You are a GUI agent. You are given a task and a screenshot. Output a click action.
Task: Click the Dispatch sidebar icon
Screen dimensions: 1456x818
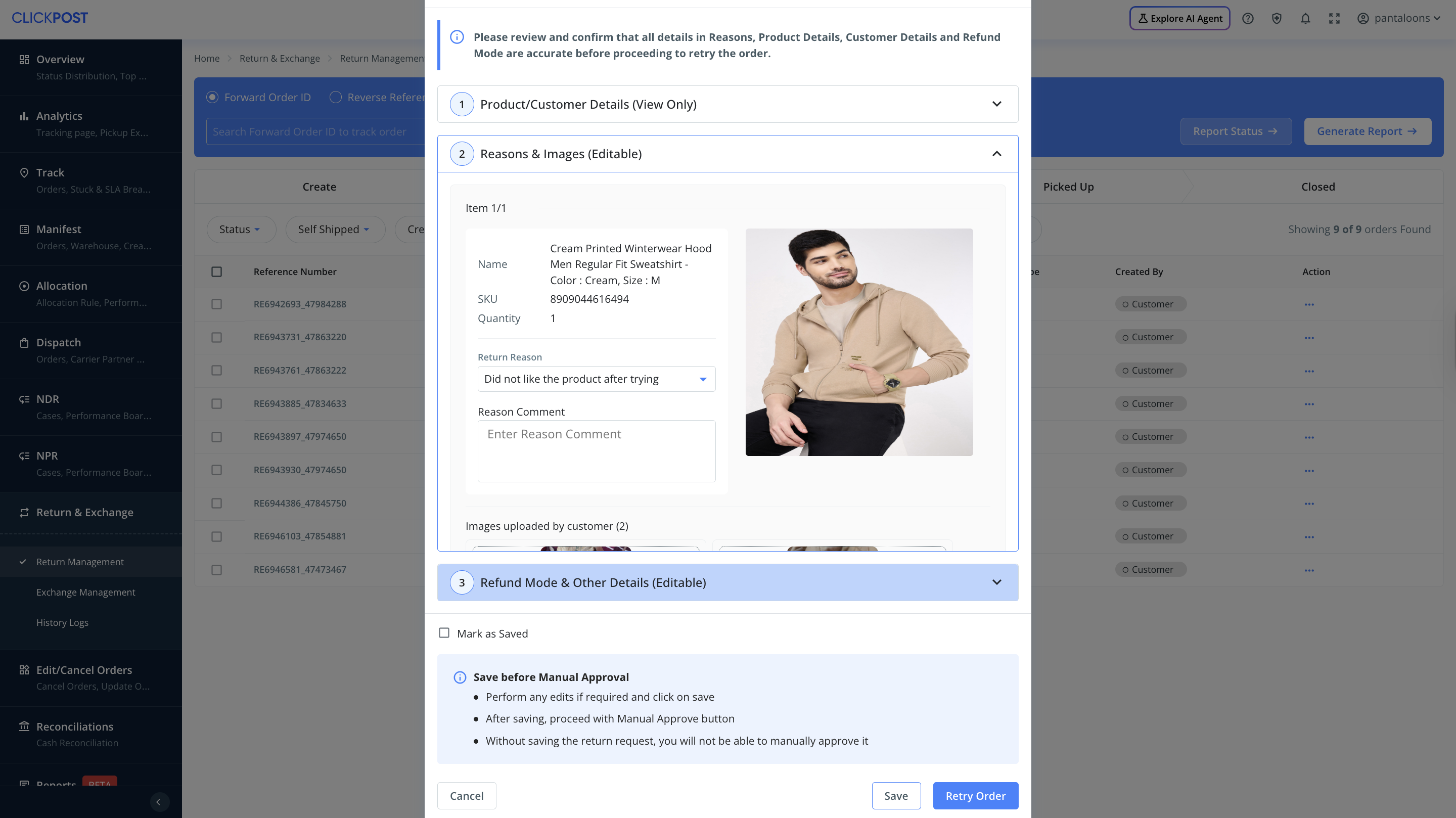(x=24, y=343)
